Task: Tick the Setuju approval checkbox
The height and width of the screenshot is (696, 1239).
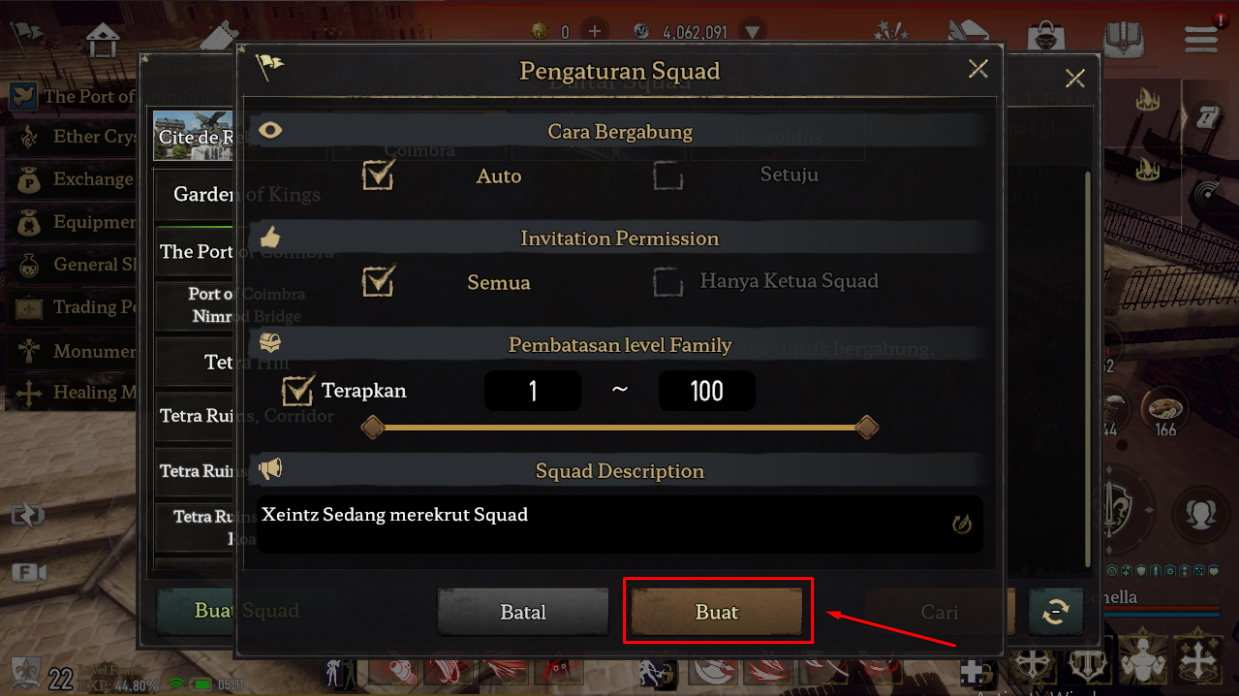Action: [668, 176]
